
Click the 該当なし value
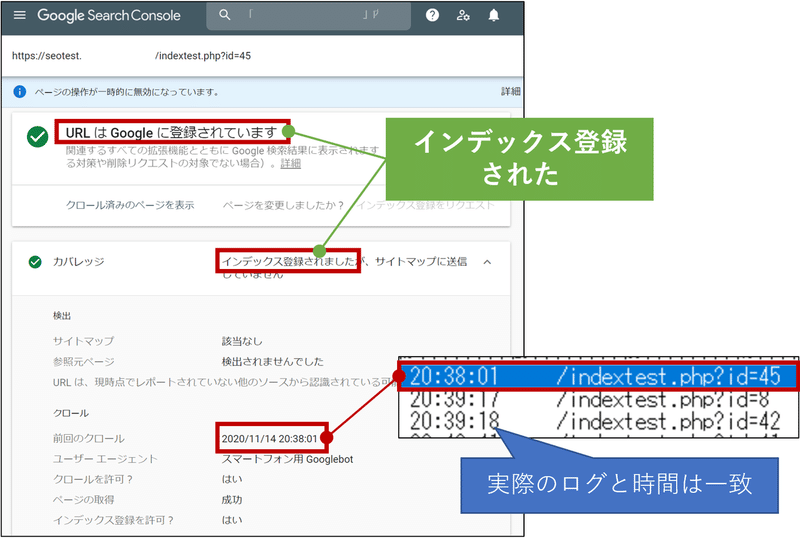click(x=242, y=341)
